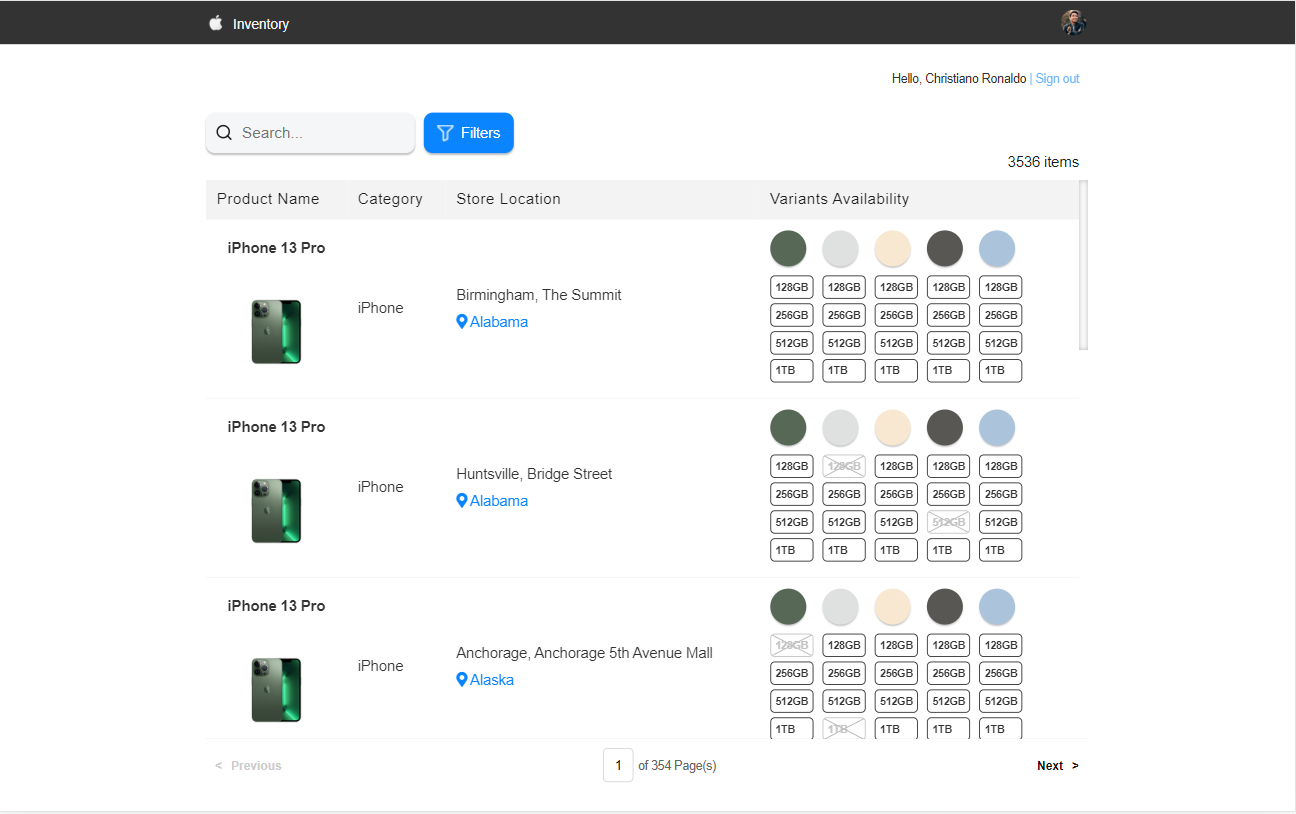Click the Category column header
Viewport: 1296px width, 814px height.
coord(390,199)
